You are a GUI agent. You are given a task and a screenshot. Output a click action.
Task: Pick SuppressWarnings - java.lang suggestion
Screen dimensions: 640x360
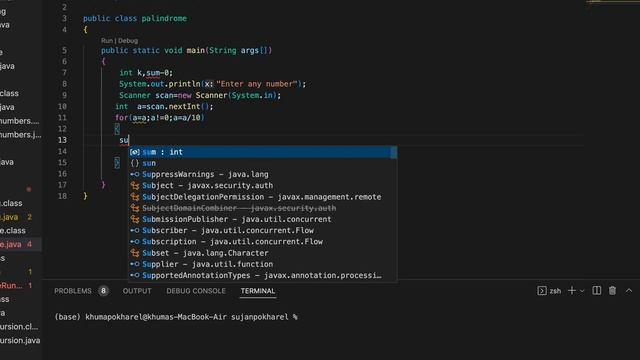point(262,174)
